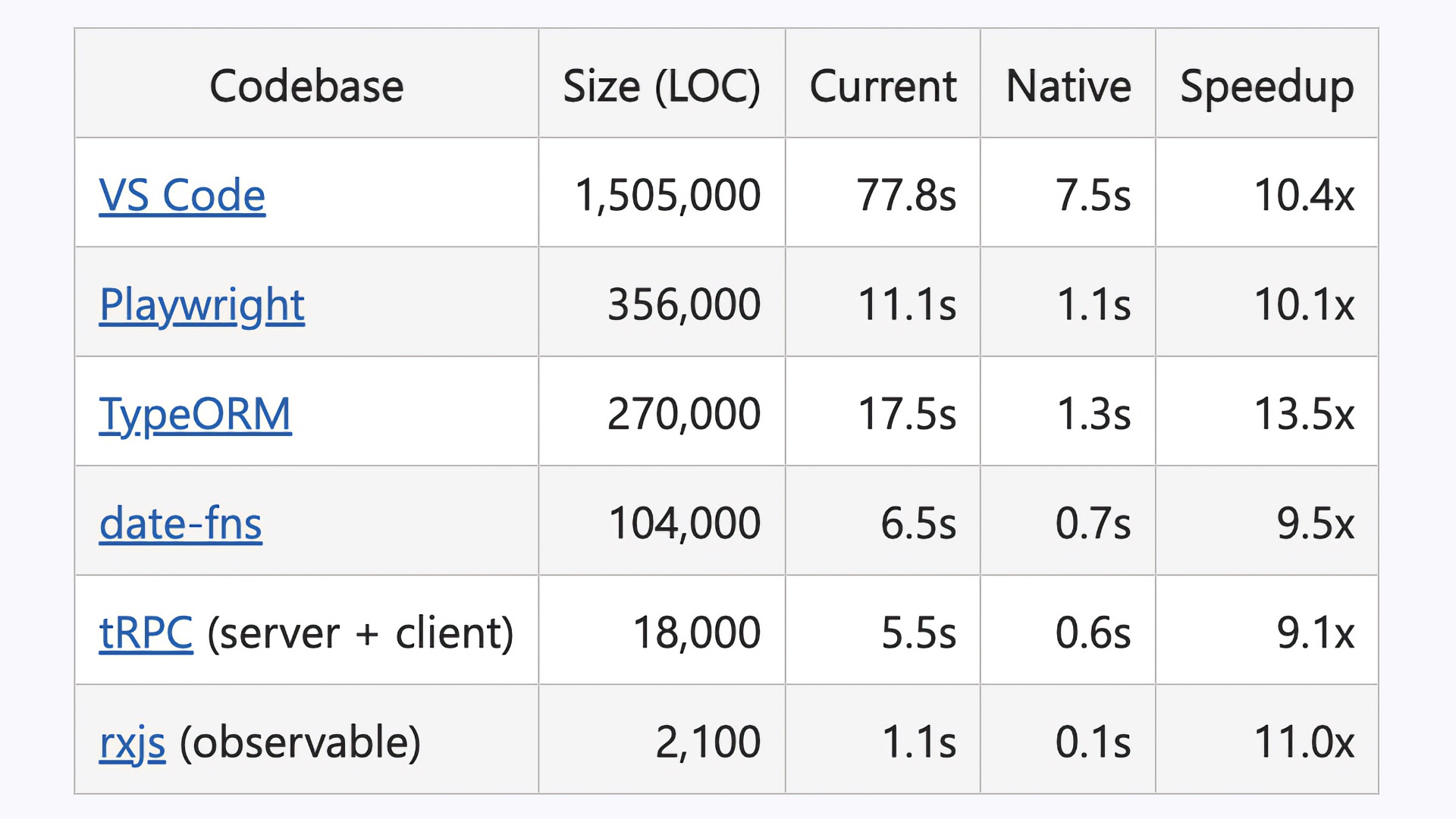Open the date-fns link

coord(180,523)
